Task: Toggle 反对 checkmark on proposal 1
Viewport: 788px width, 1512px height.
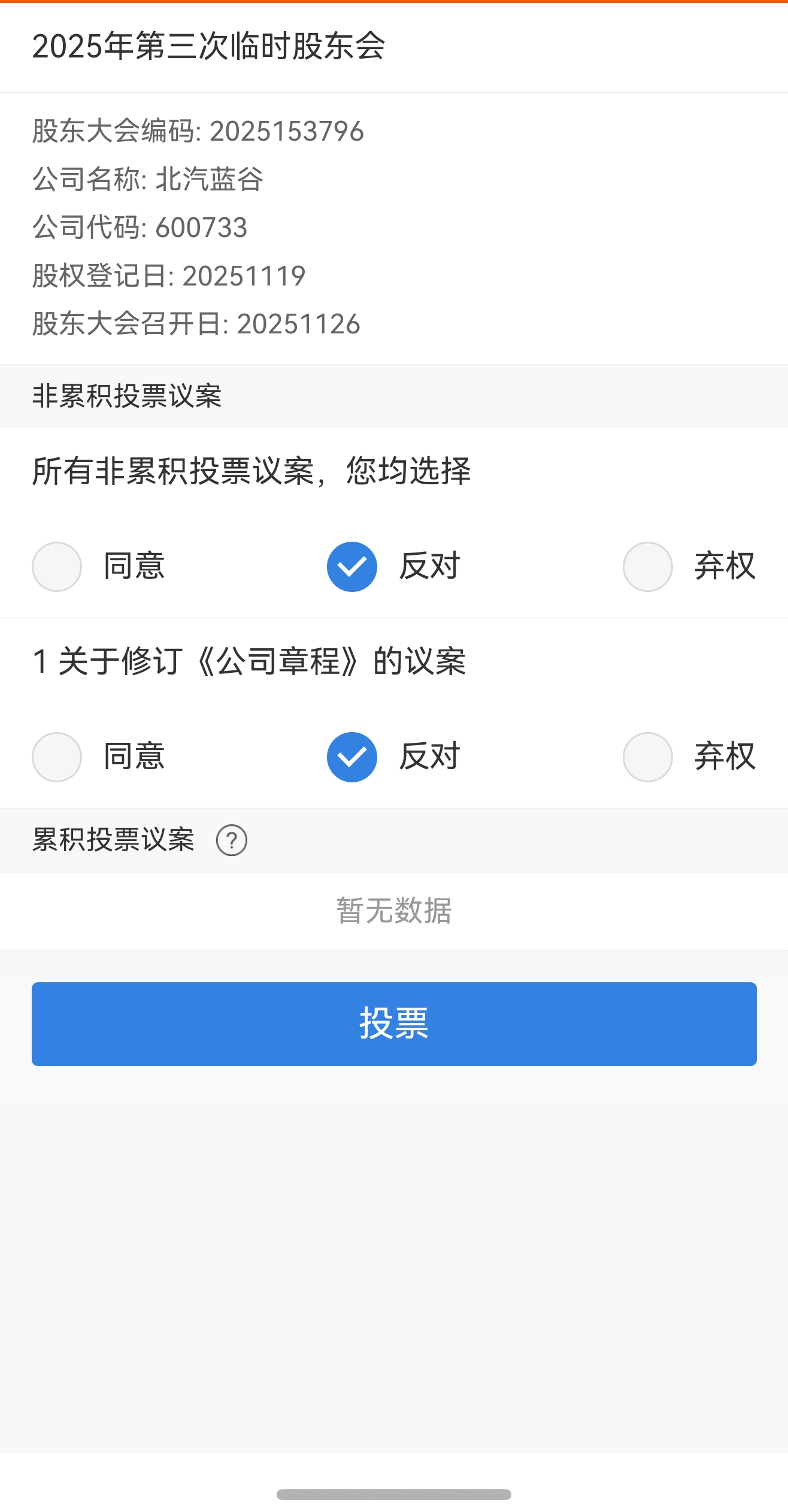Action: (x=352, y=757)
